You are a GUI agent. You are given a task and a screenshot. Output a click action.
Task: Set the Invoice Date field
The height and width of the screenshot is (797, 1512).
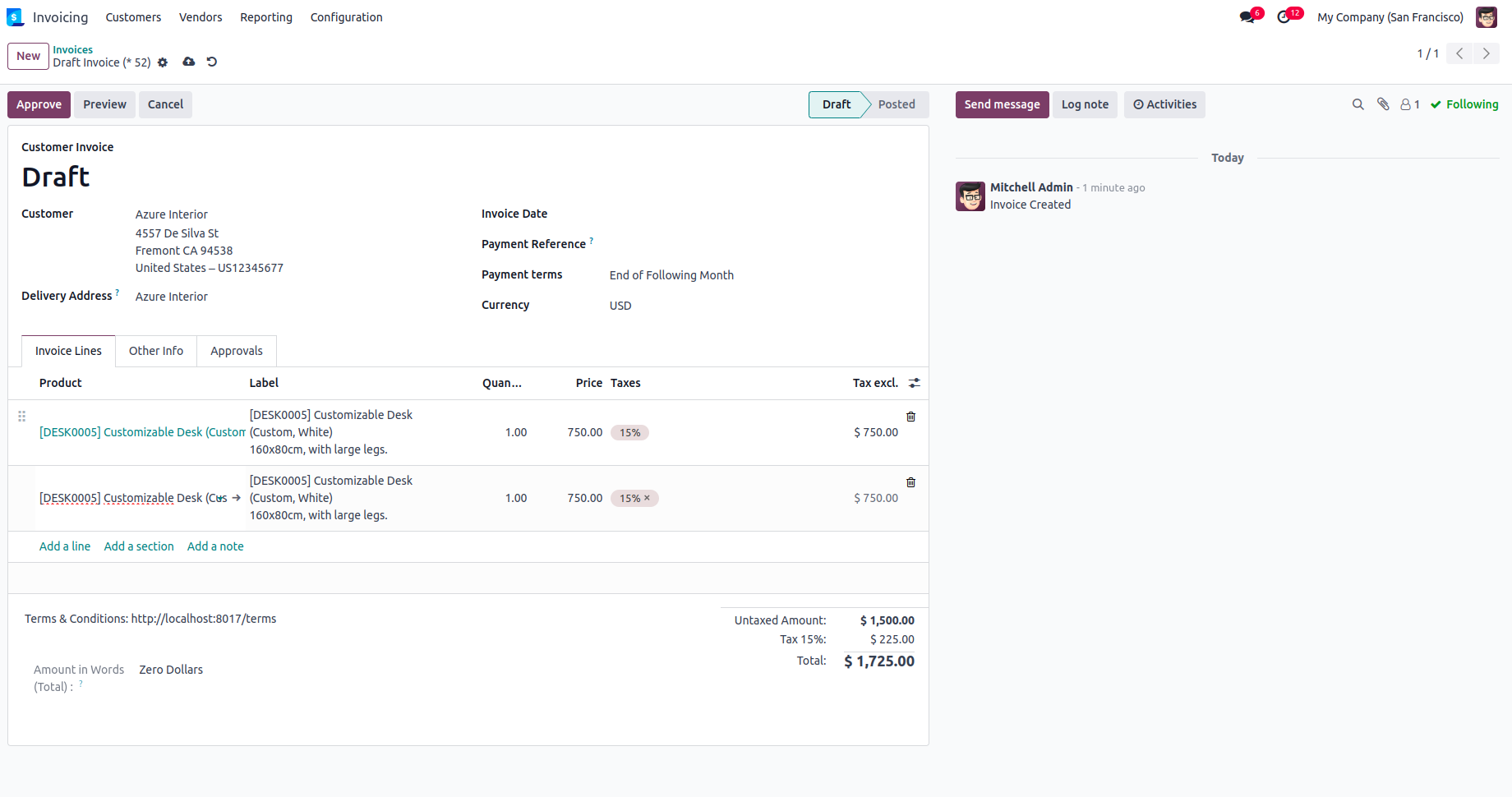click(760, 214)
